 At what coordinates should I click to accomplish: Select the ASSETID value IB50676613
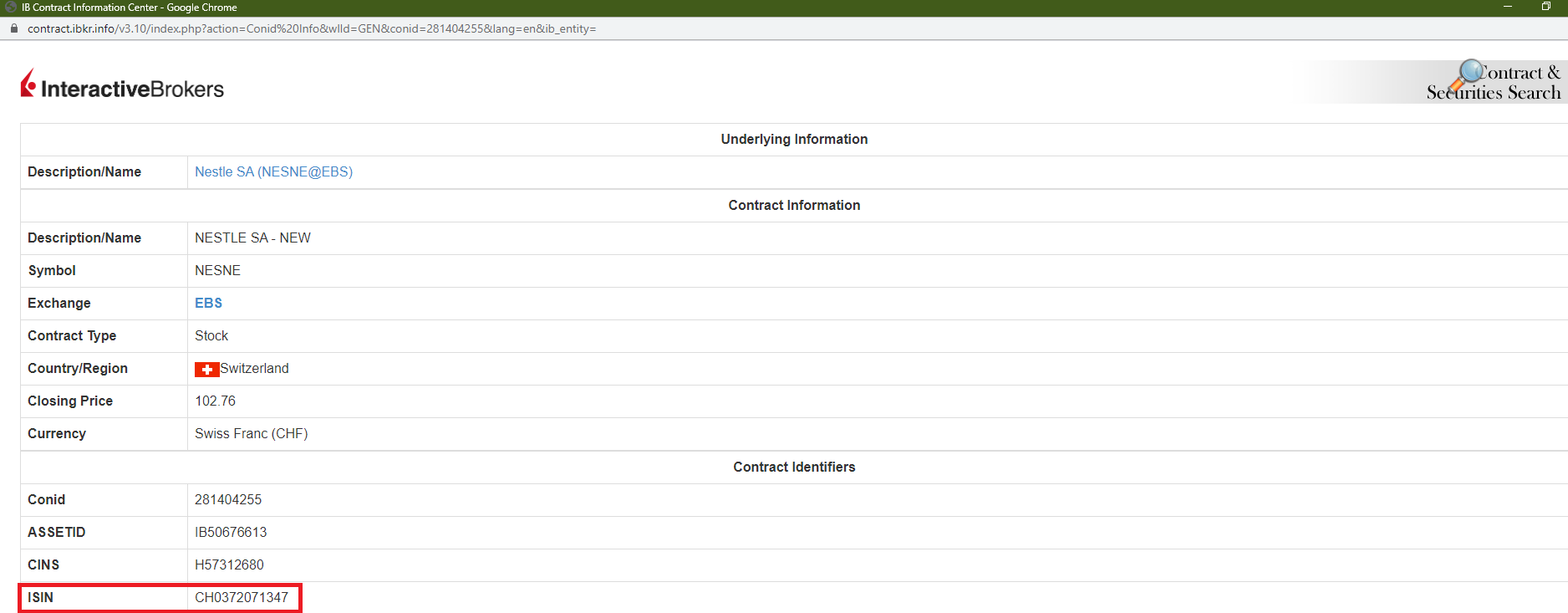click(x=231, y=532)
